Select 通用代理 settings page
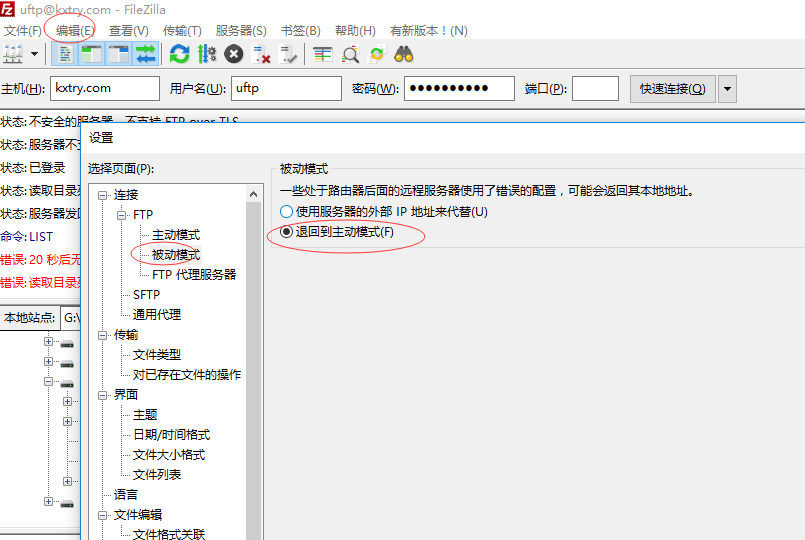Screen dimensions: 805x540 157,315
